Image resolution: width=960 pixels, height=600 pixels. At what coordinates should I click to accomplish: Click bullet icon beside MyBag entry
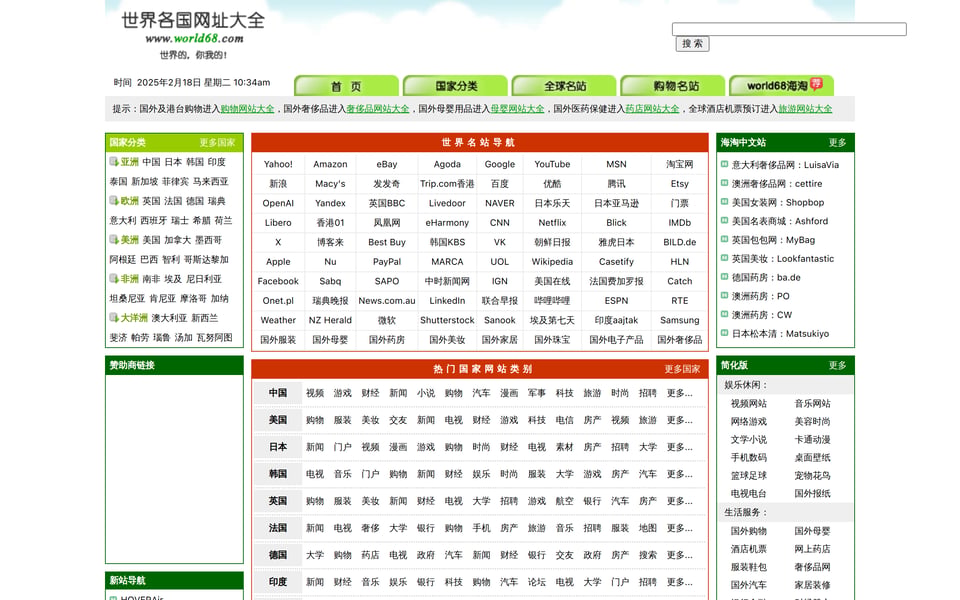point(724,239)
